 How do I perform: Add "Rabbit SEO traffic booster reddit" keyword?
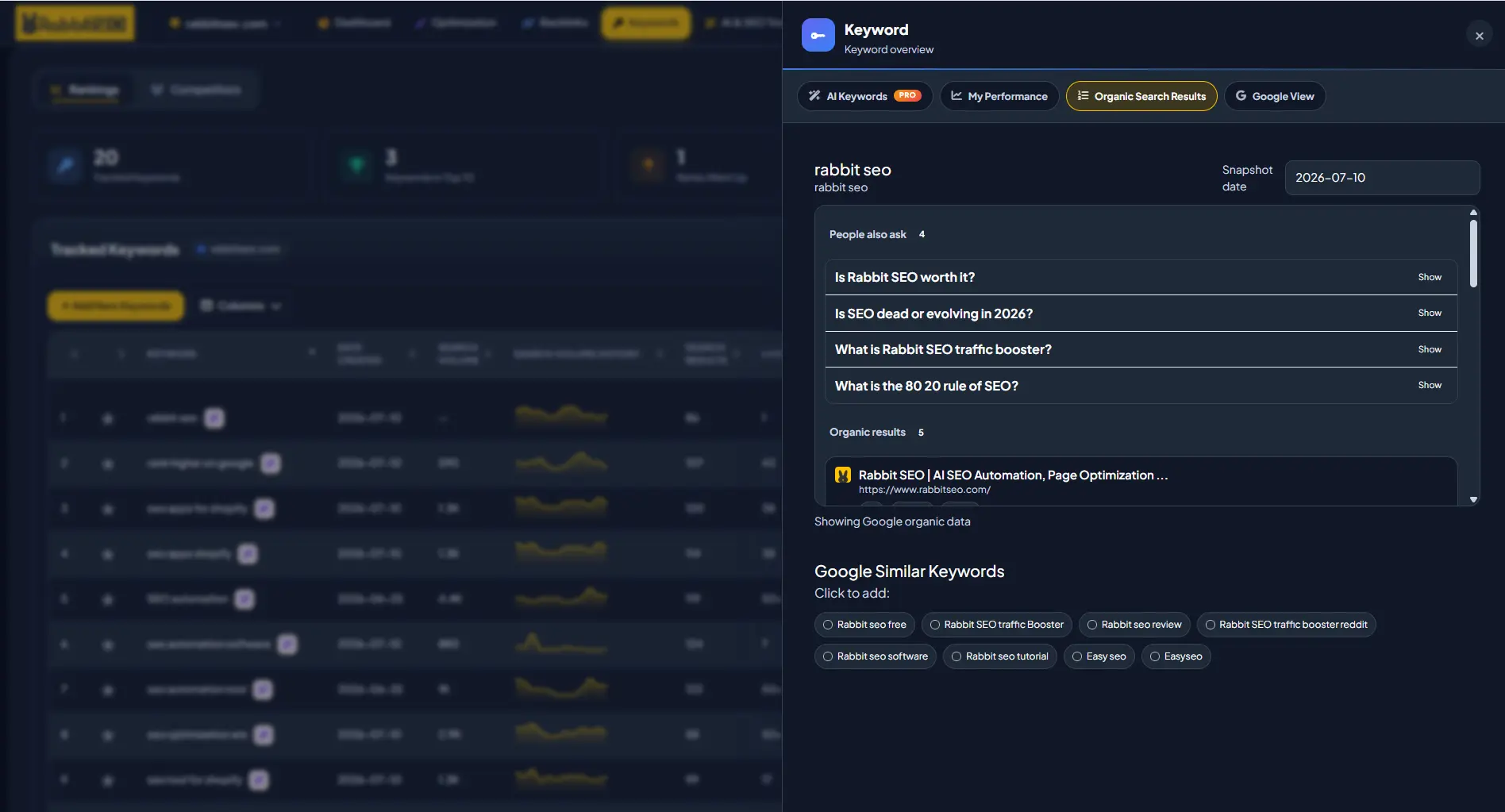[x=1286, y=625]
